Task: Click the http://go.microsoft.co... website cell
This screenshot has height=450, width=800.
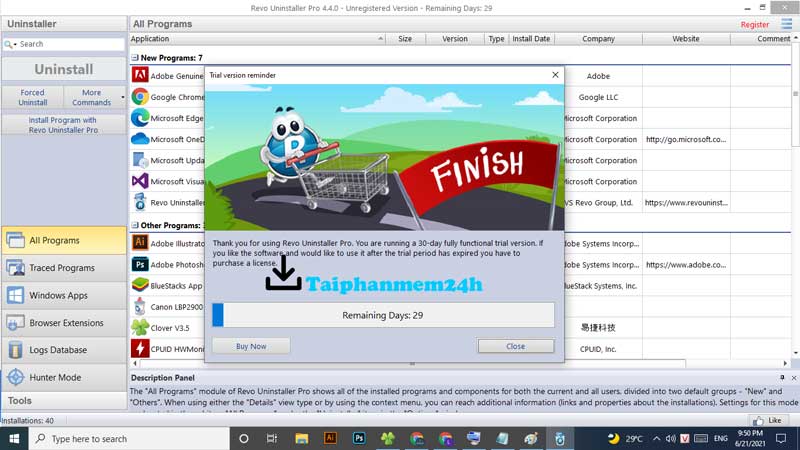Action: tap(686, 139)
